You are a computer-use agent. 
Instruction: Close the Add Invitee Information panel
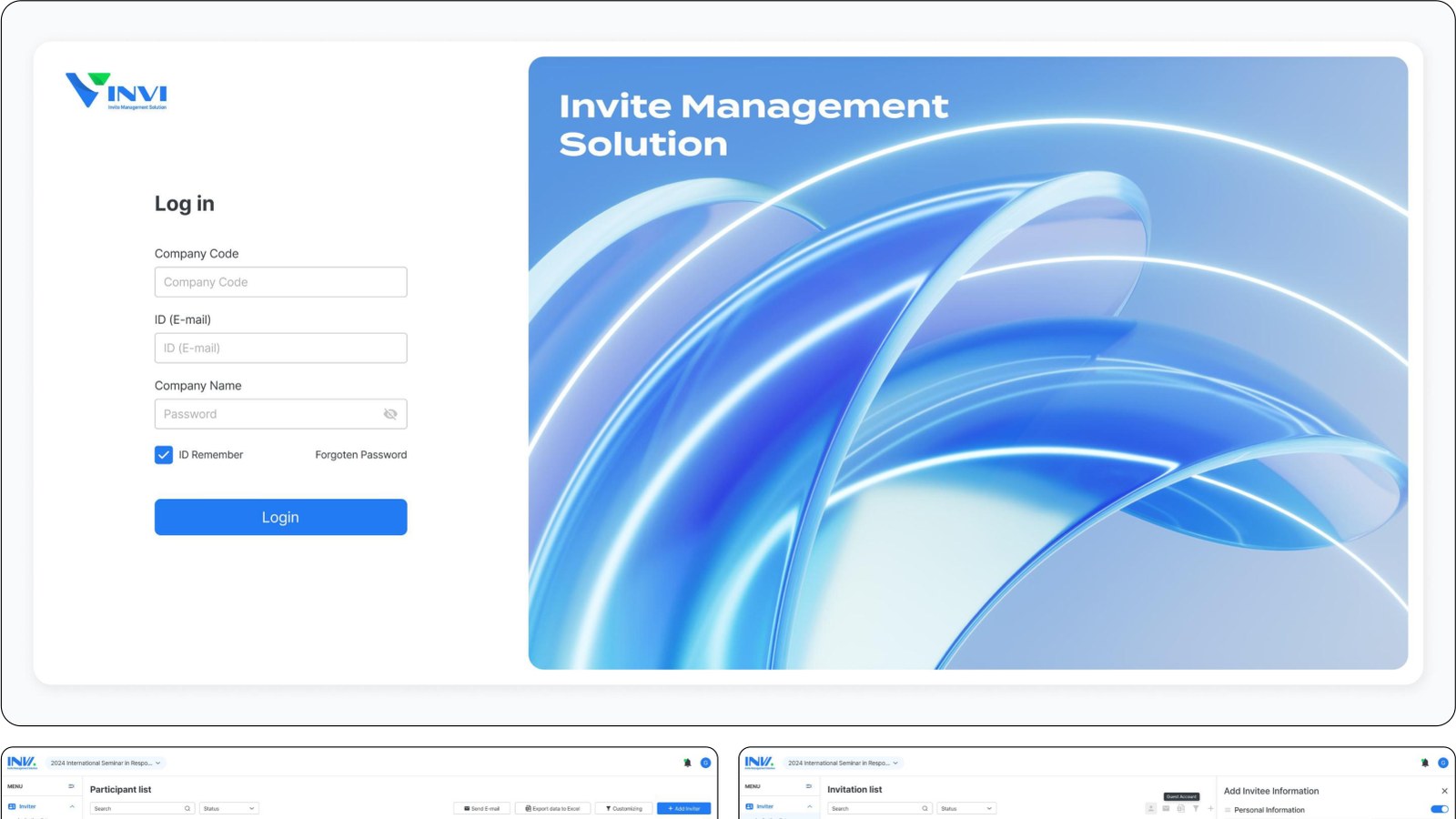point(1444,791)
